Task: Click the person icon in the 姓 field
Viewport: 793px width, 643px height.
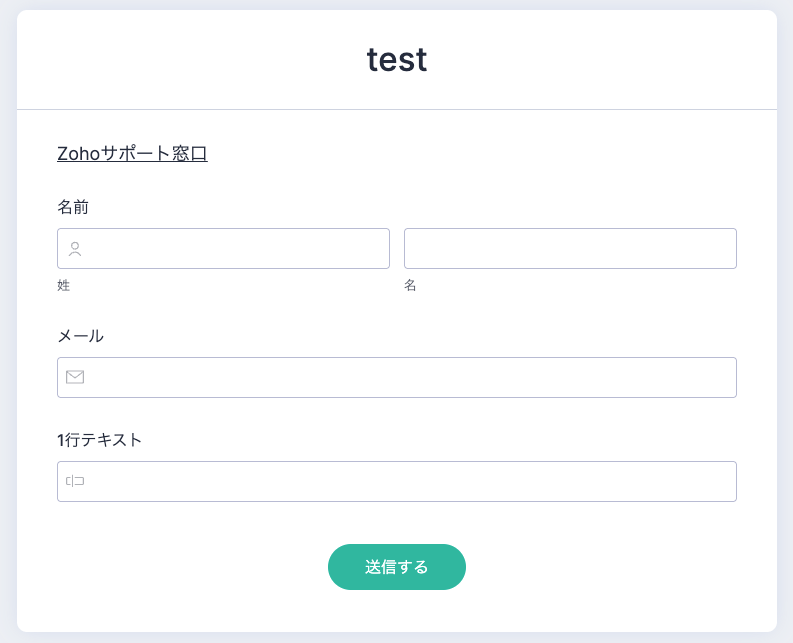Action: point(75,249)
